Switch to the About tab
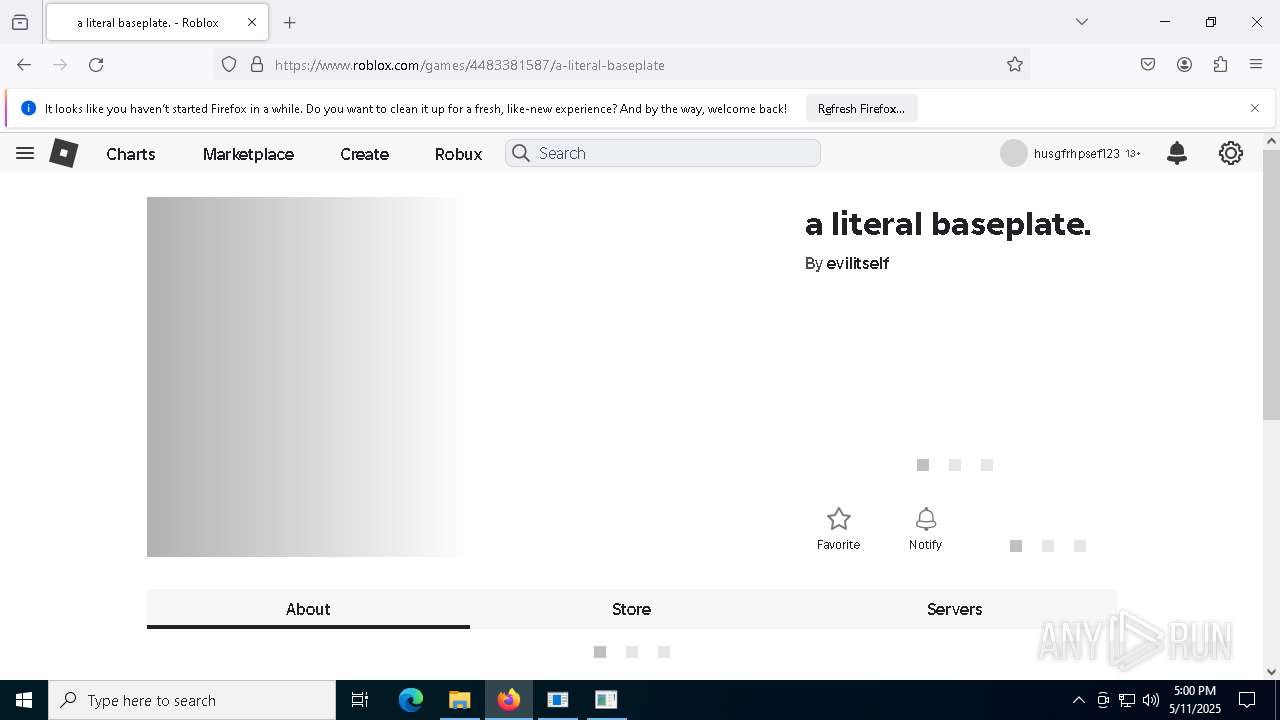The image size is (1280, 720). pyautogui.click(x=308, y=609)
